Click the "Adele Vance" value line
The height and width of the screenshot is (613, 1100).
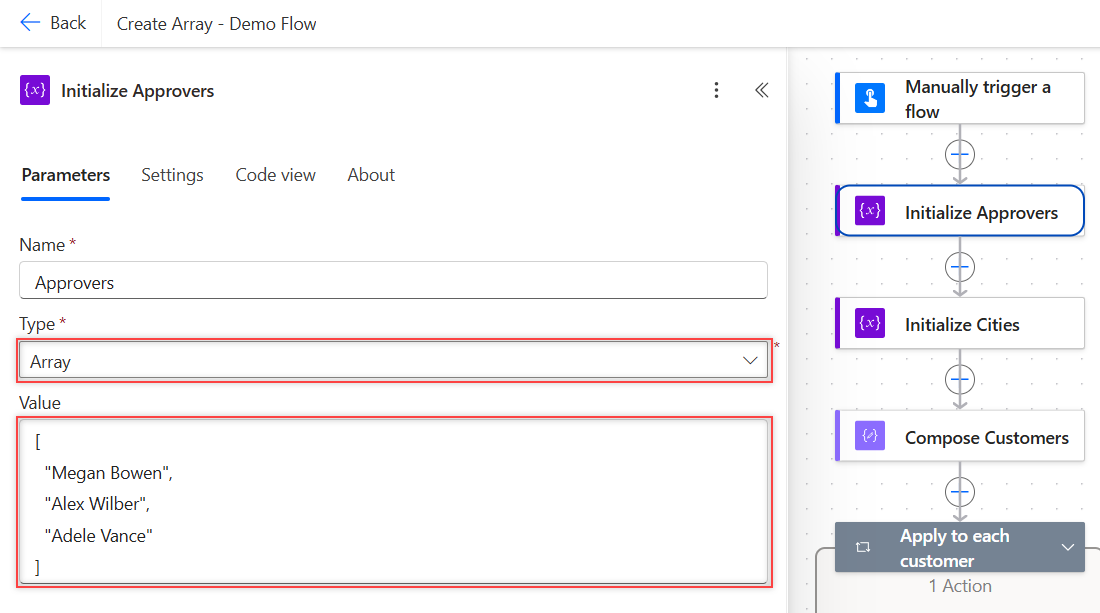tap(98, 536)
